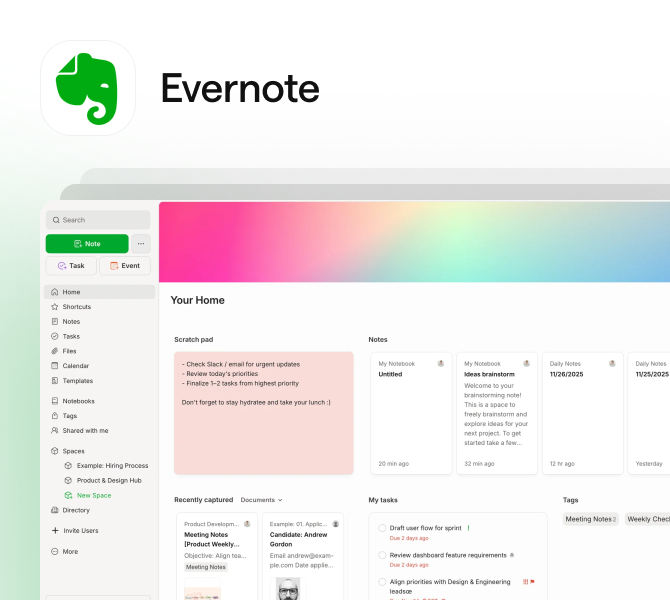Click the My tasks section heading
The height and width of the screenshot is (600, 670).
point(383,500)
